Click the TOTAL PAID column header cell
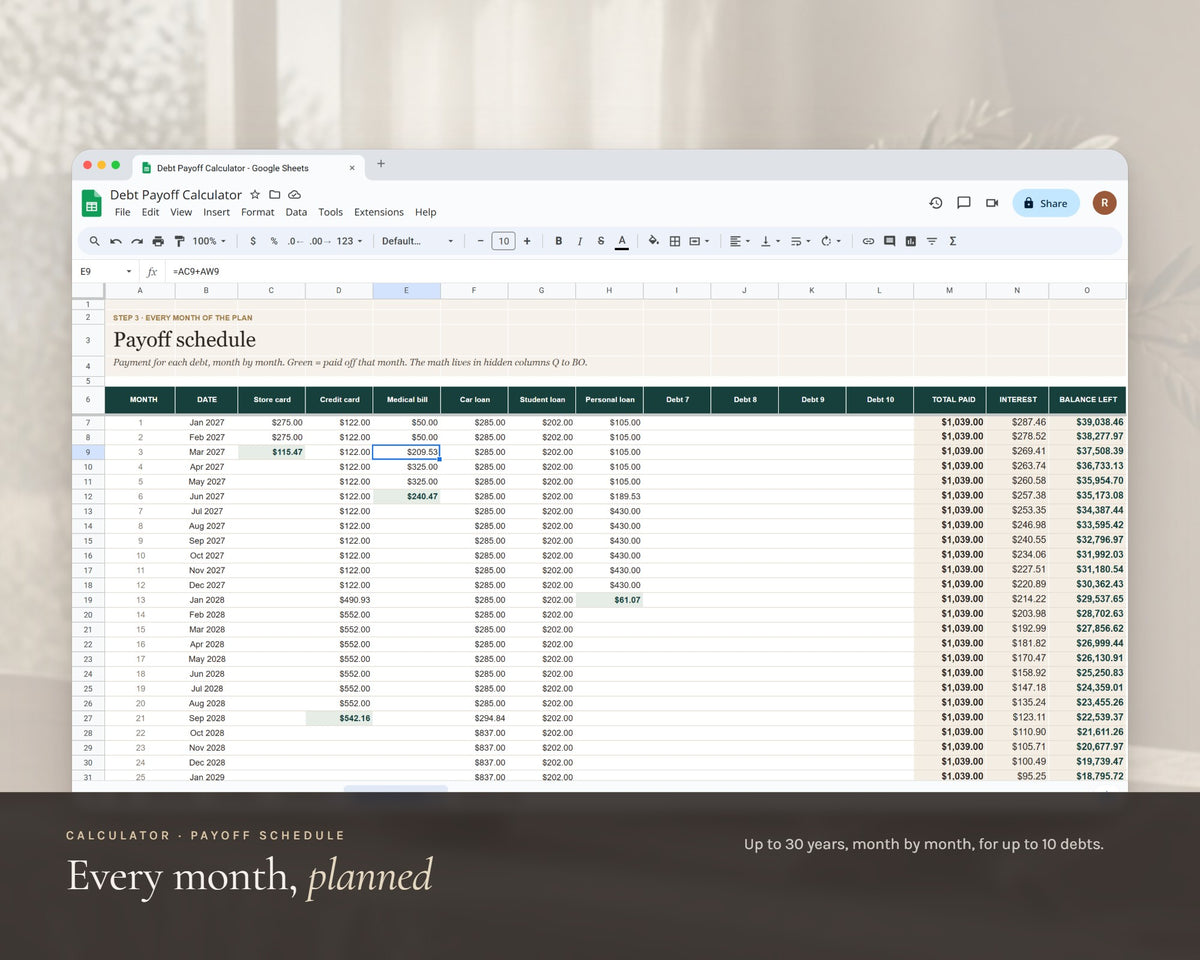This screenshot has width=1200, height=960. [x=950, y=400]
